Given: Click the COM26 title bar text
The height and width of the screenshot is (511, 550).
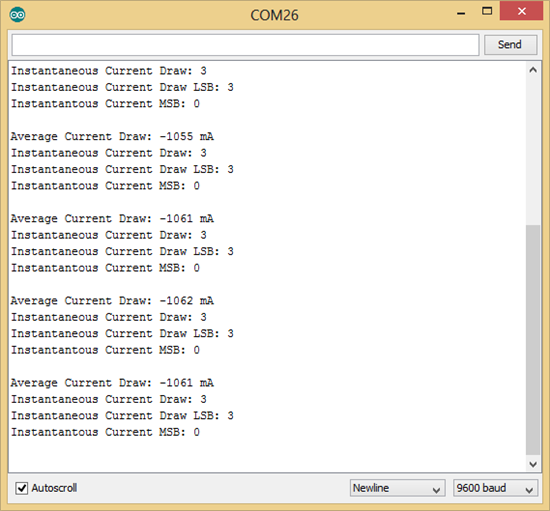Looking at the screenshot, I should coord(274,15).
